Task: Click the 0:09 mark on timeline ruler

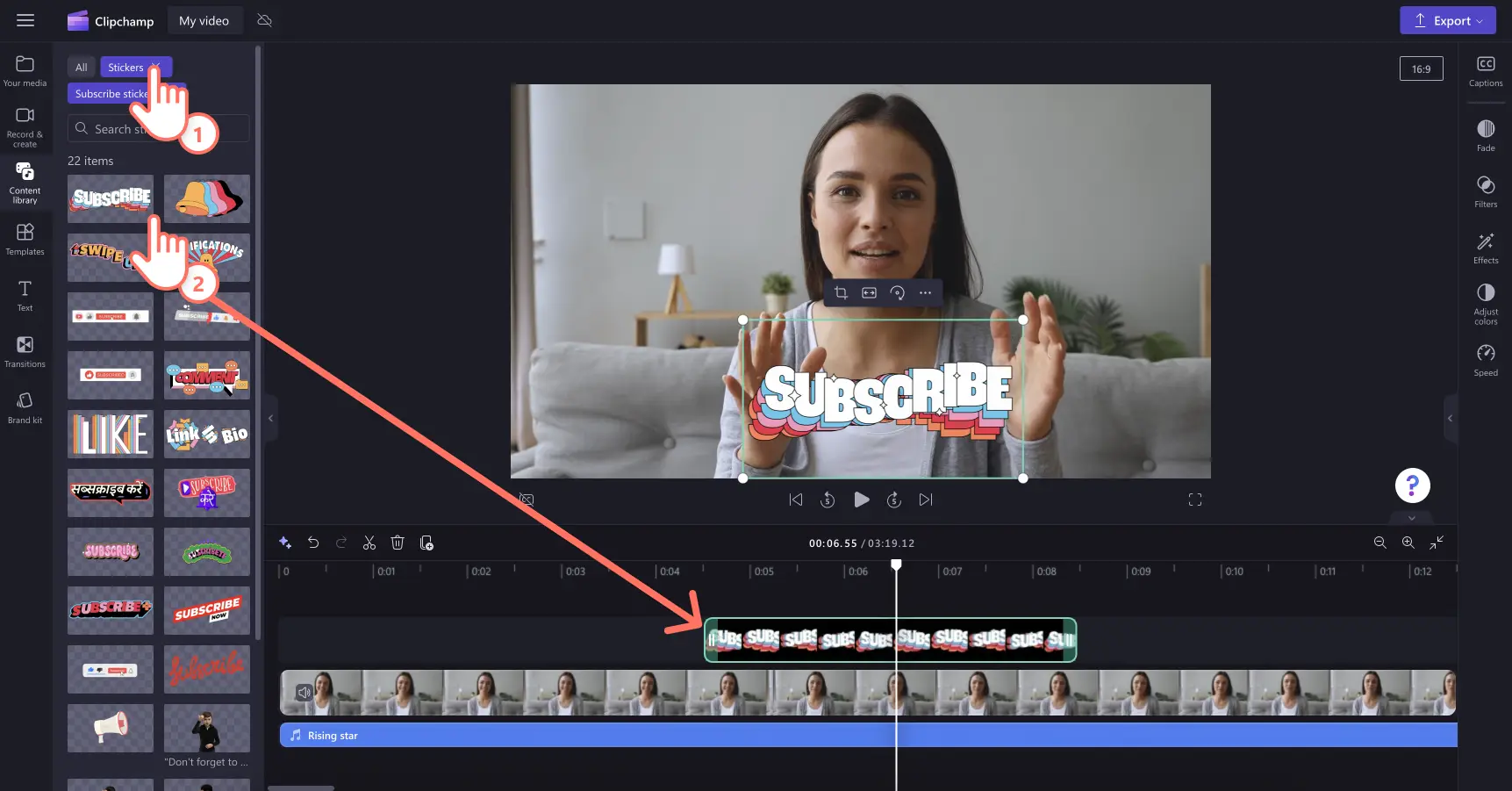Action: [1140, 571]
